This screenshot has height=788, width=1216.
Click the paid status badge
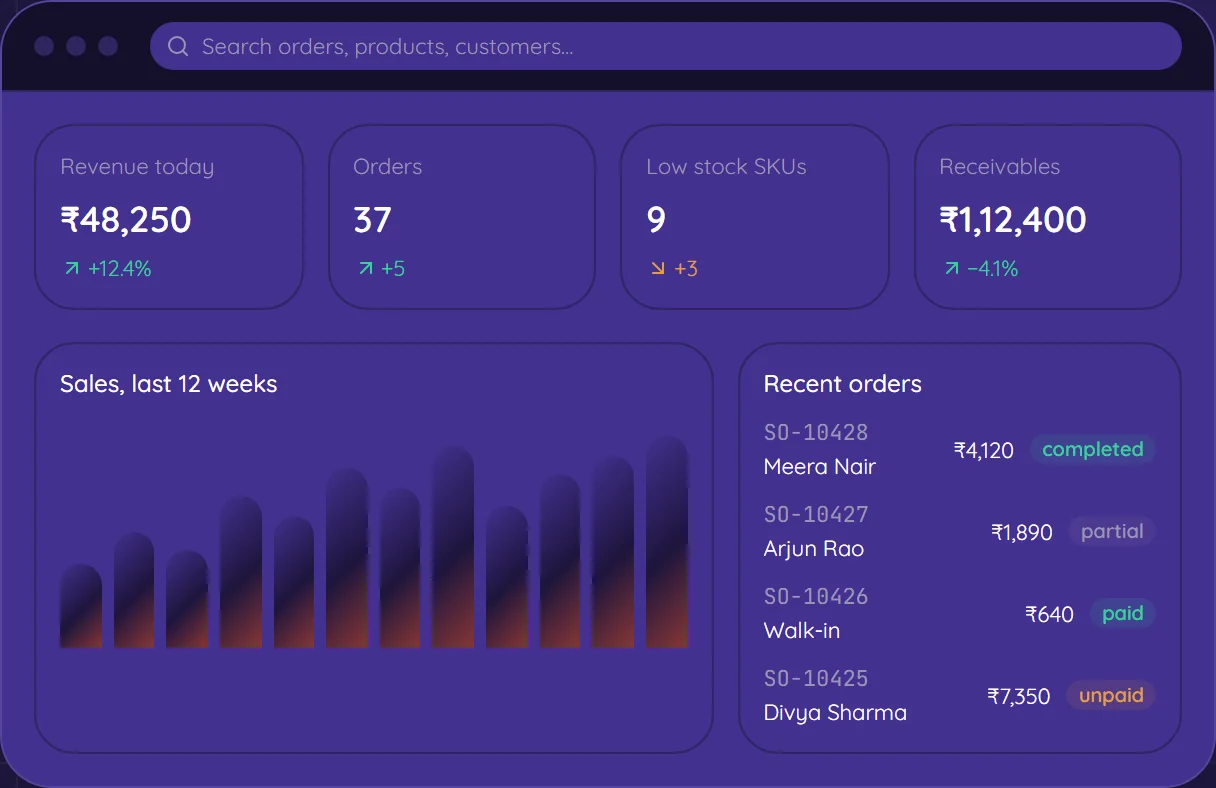click(1123, 613)
